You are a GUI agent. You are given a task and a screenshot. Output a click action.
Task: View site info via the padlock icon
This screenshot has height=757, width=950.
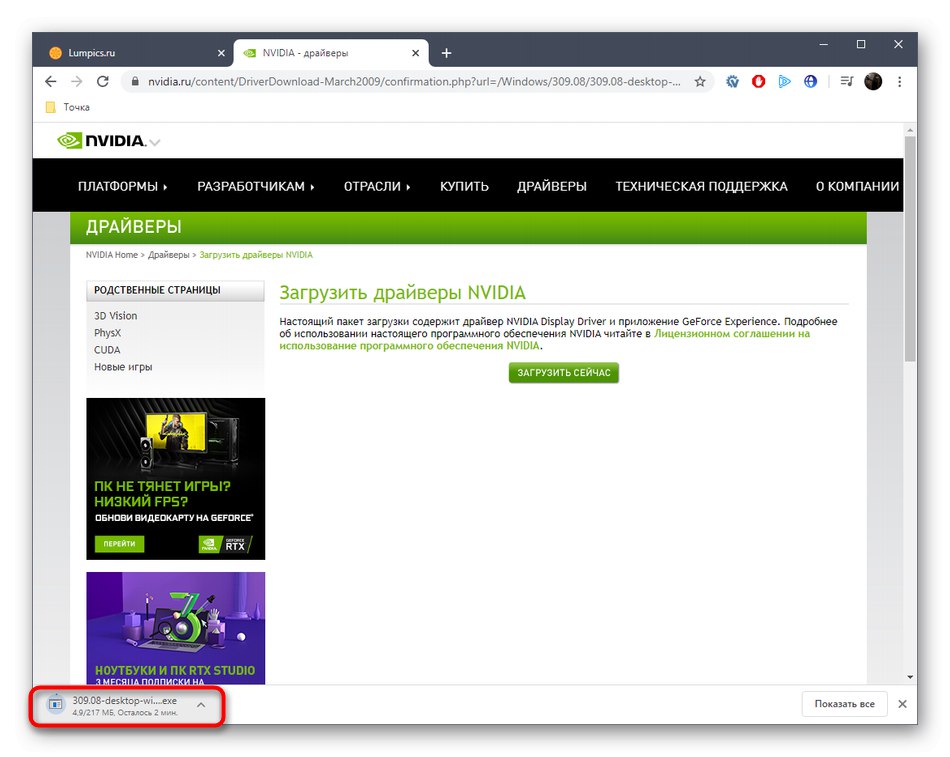[x=135, y=81]
